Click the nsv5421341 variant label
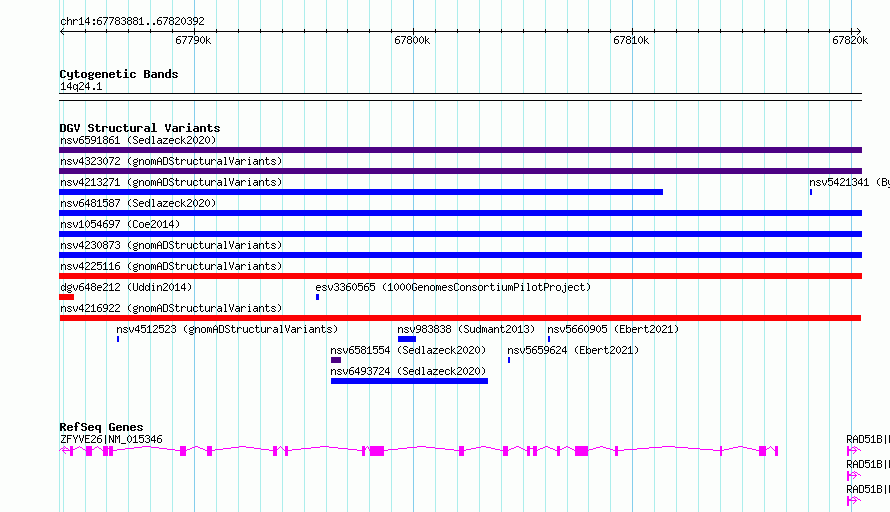The width and height of the screenshot is (890, 512). (x=849, y=182)
